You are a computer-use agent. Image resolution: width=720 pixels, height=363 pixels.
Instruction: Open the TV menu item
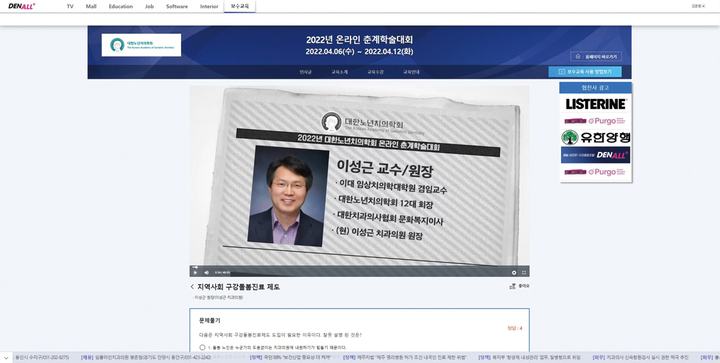pos(70,6)
